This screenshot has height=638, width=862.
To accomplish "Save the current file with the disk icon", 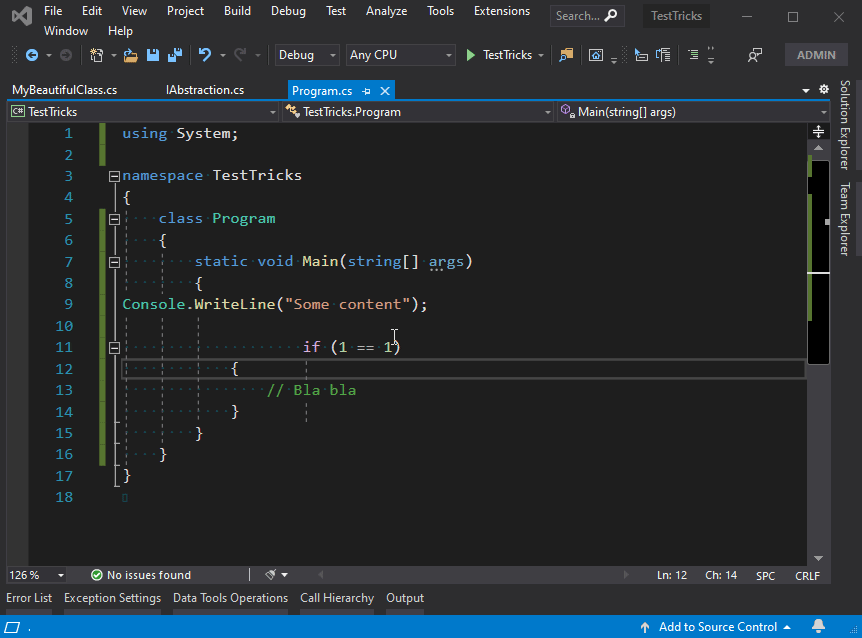I will click(x=153, y=55).
